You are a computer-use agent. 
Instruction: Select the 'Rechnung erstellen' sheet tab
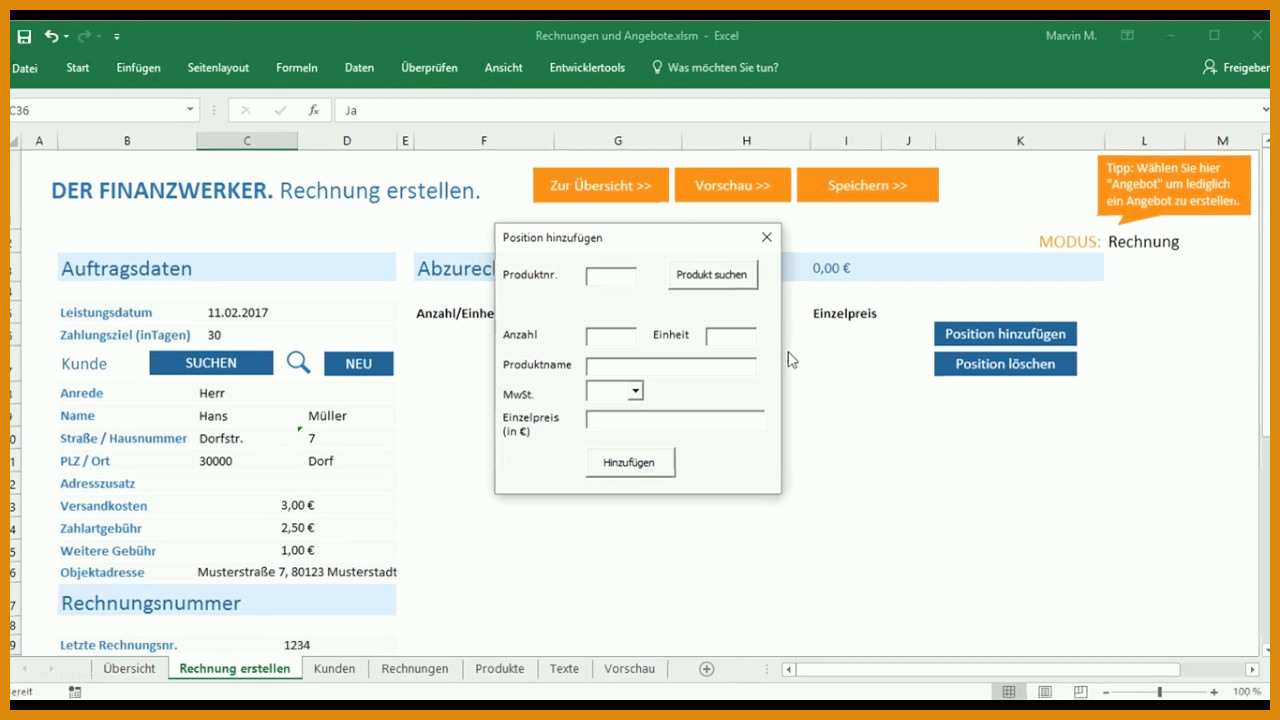click(x=235, y=668)
